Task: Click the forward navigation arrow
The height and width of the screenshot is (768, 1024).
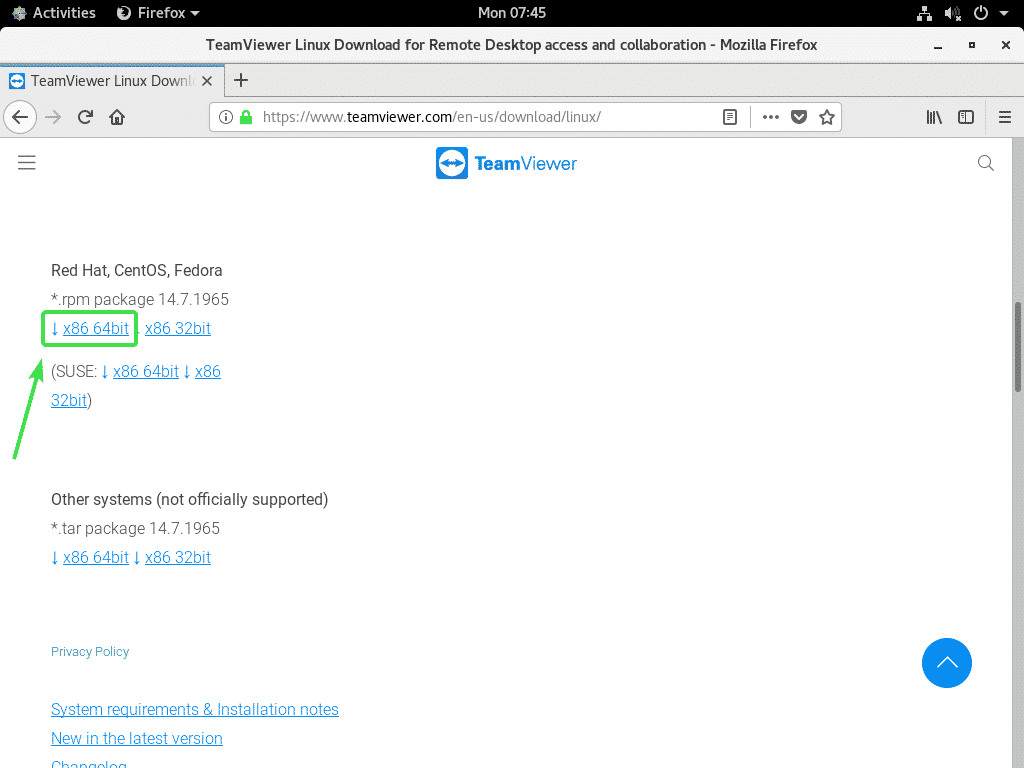Action: 53,118
